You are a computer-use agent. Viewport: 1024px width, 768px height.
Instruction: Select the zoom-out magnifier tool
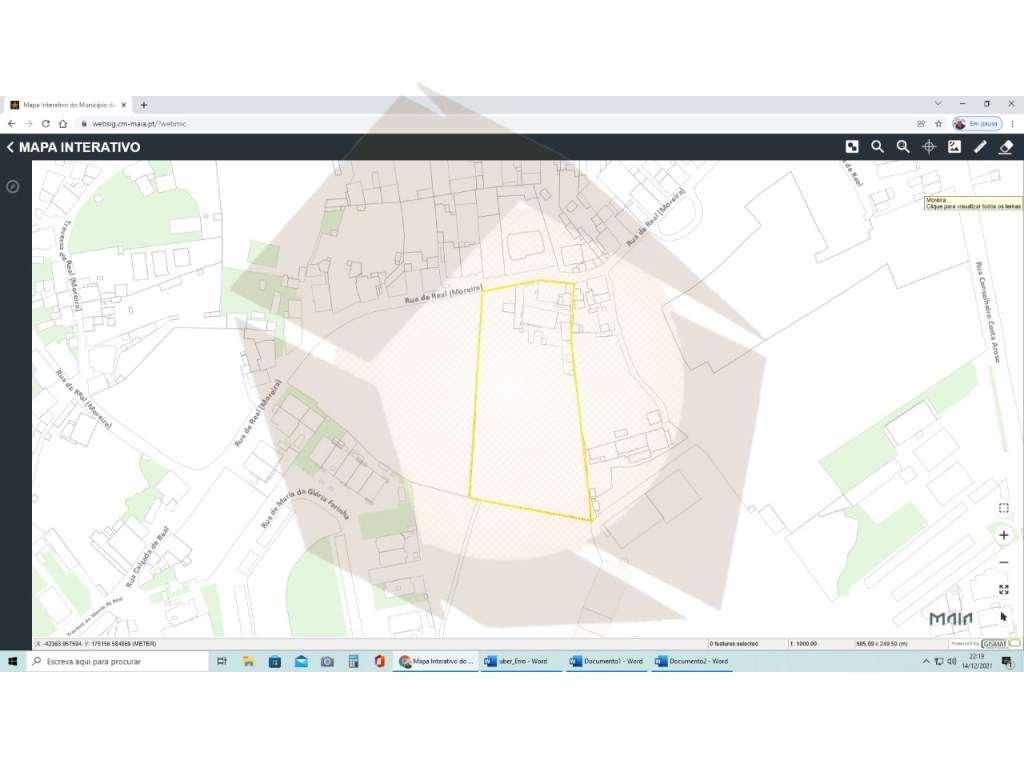coord(903,147)
